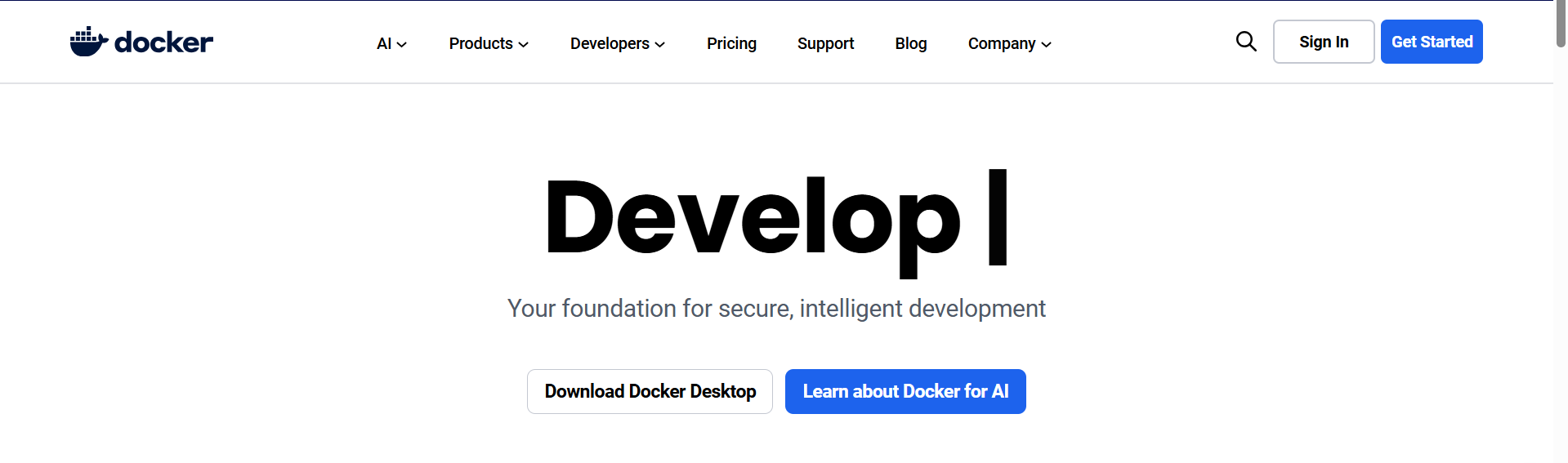The width and height of the screenshot is (1568, 463).
Task: Expand the AI dropdown menu
Action: point(391,43)
